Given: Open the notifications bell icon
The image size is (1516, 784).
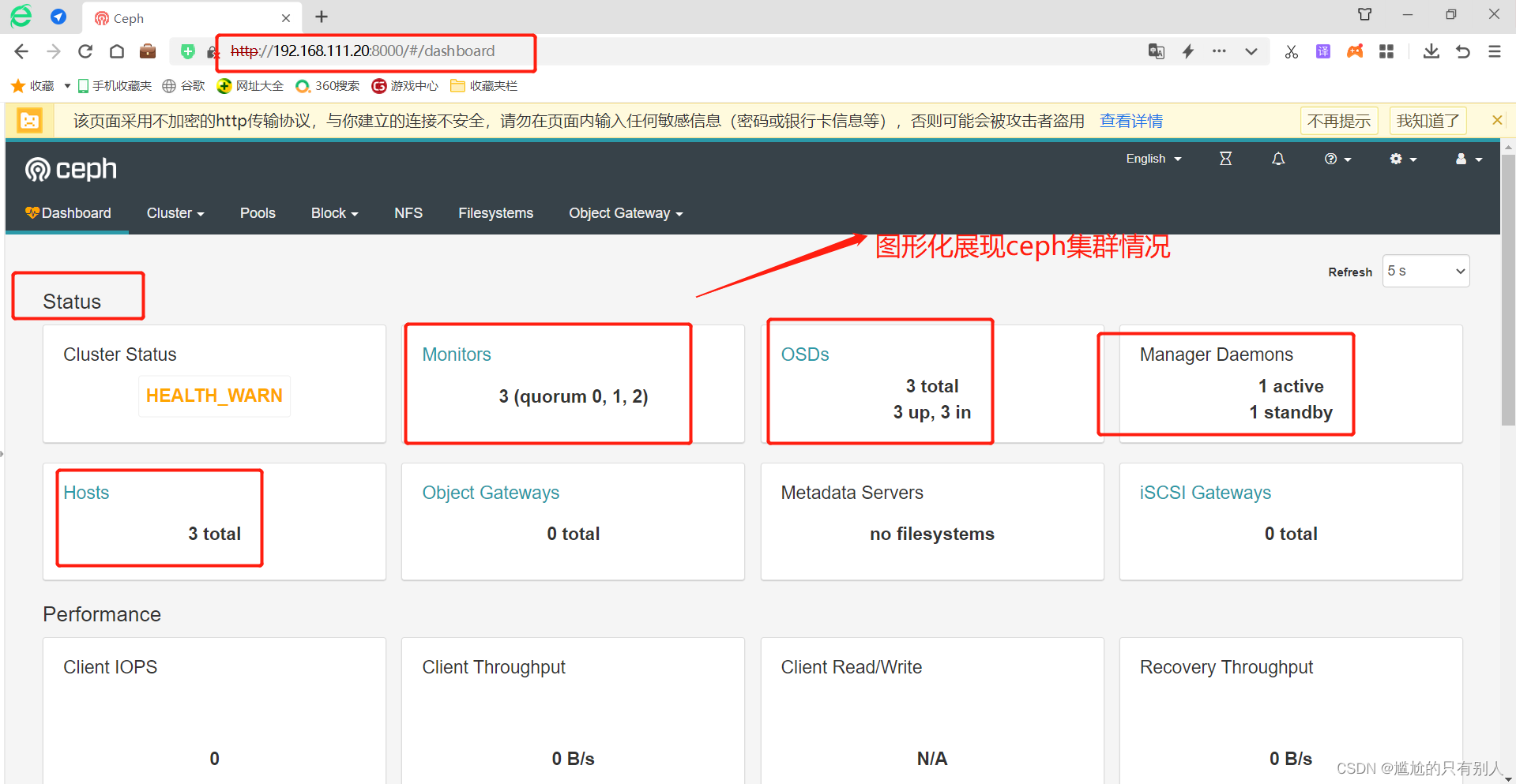Looking at the screenshot, I should click(1278, 159).
